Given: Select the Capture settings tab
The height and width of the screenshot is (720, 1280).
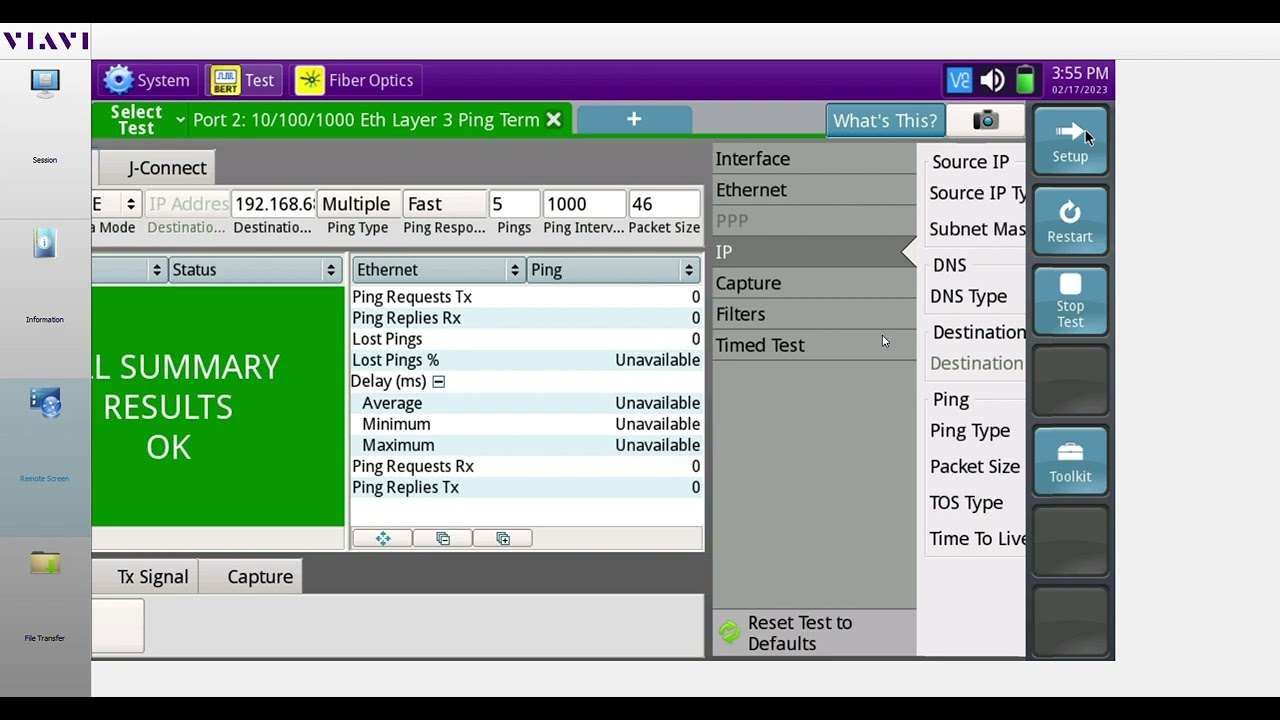Looking at the screenshot, I should pyautogui.click(x=814, y=283).
